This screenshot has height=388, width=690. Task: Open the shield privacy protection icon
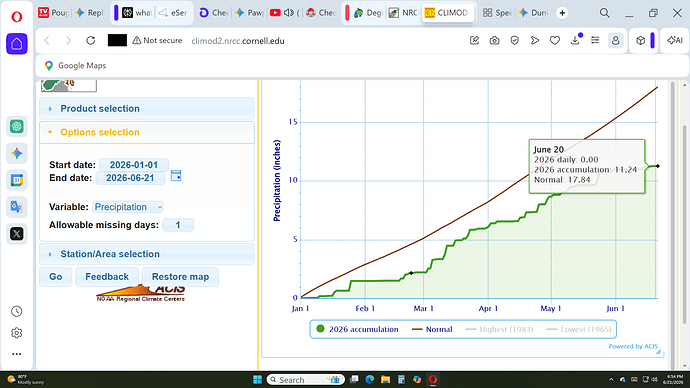(x=514, y=40)
